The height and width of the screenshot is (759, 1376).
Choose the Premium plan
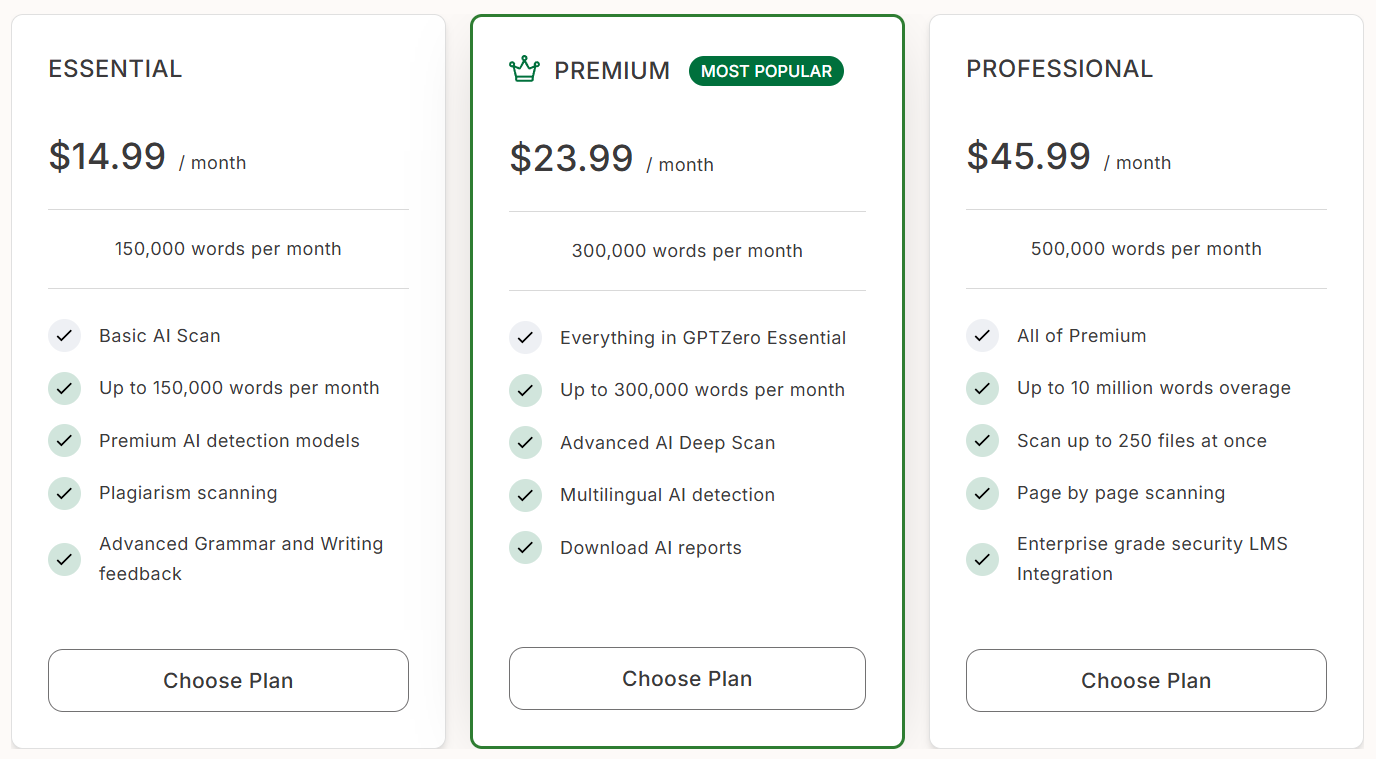(687, 679)
